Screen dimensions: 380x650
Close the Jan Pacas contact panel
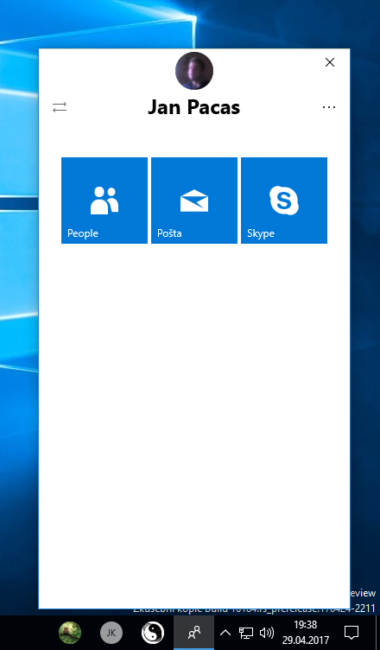pyautogui.click(x=330, y=62)
